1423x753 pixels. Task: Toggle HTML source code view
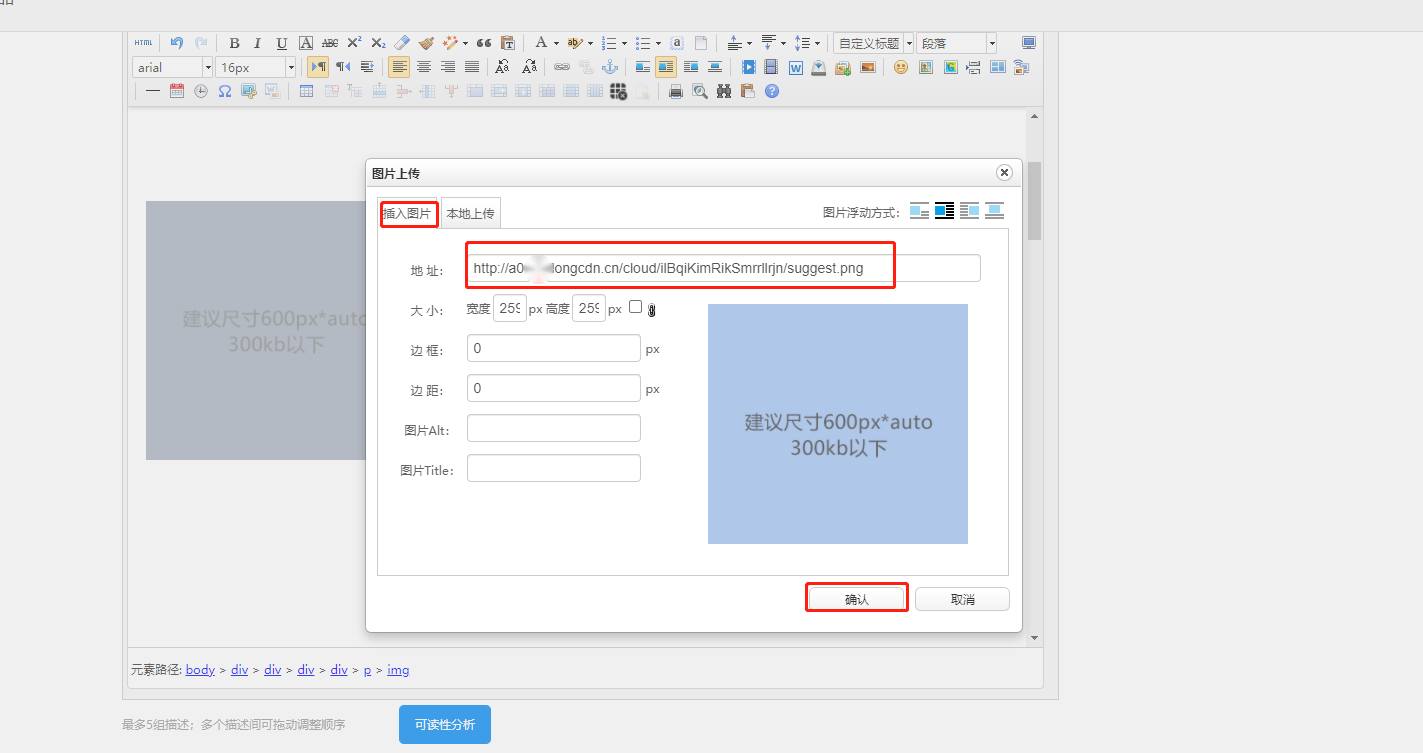point(144,43)
